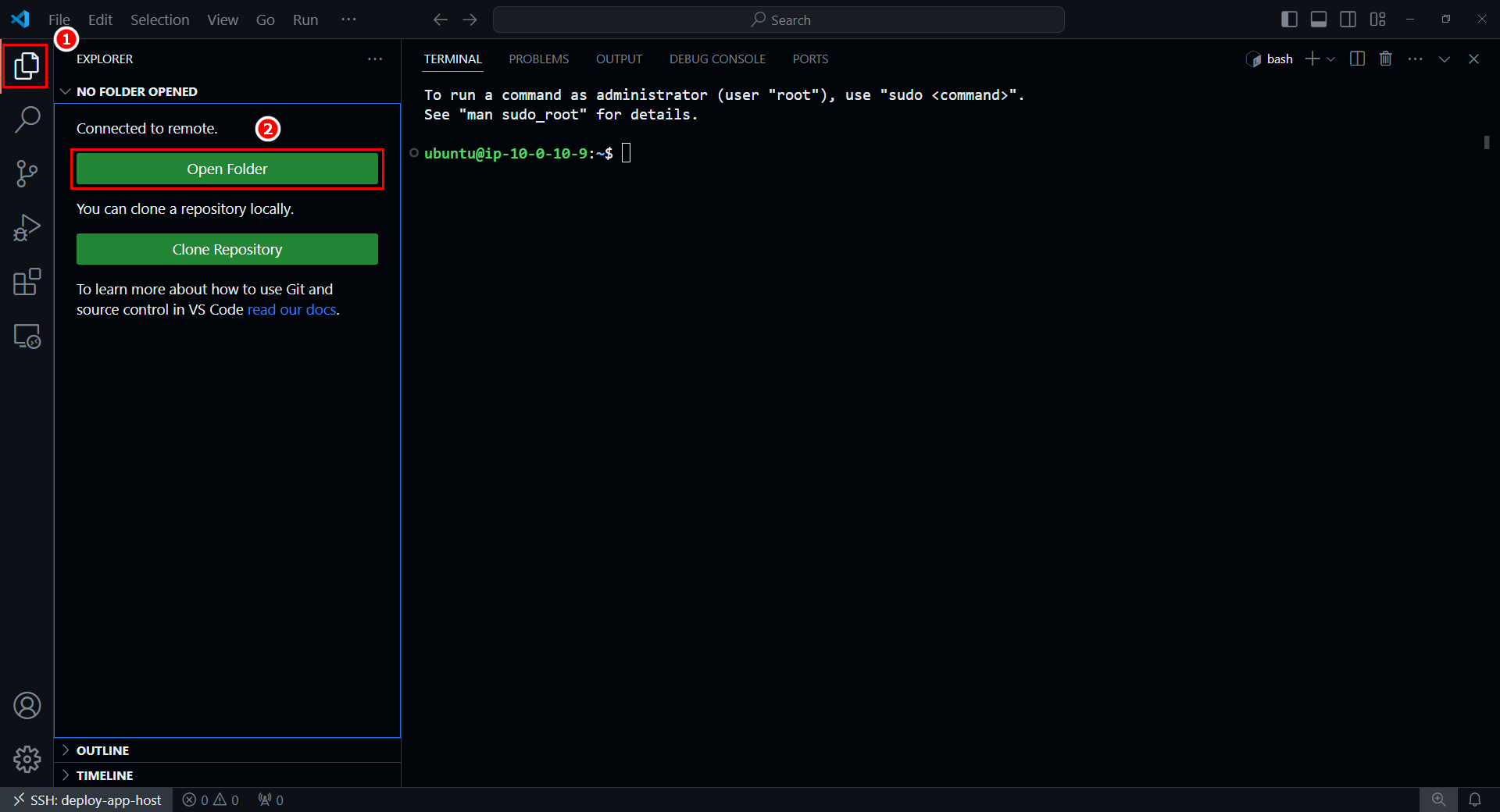Open the Accounts menu icon
The width and height of the screenshot is (1500, 812).
click(27, 706)
